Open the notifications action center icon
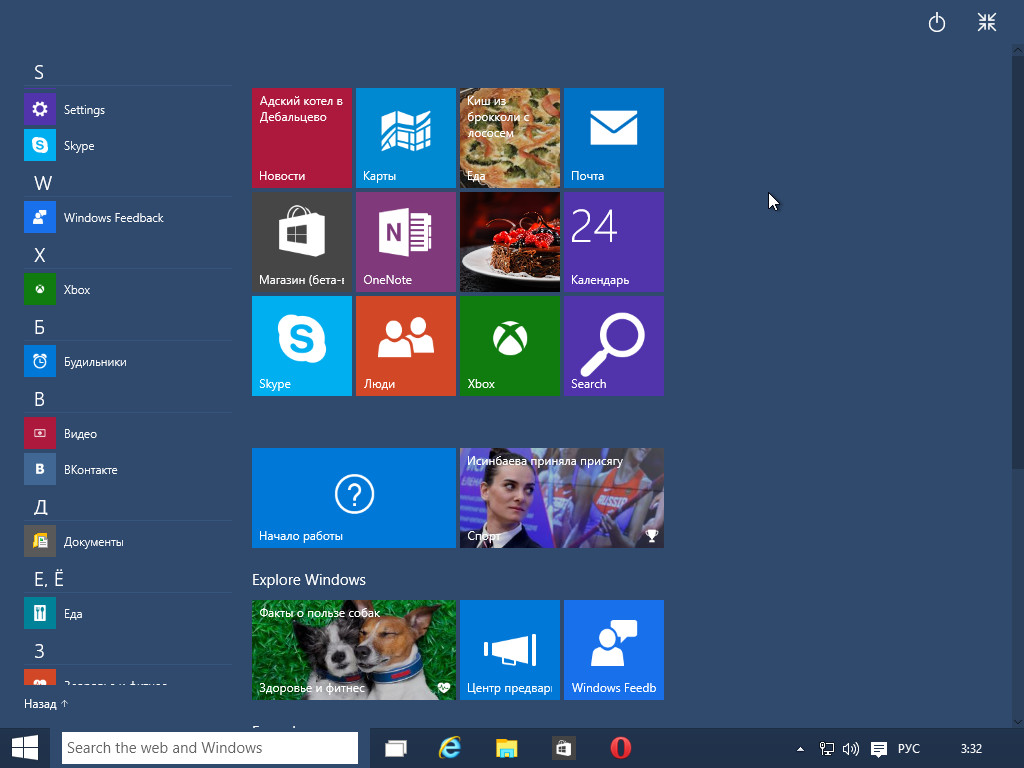 tap(879, 748)
